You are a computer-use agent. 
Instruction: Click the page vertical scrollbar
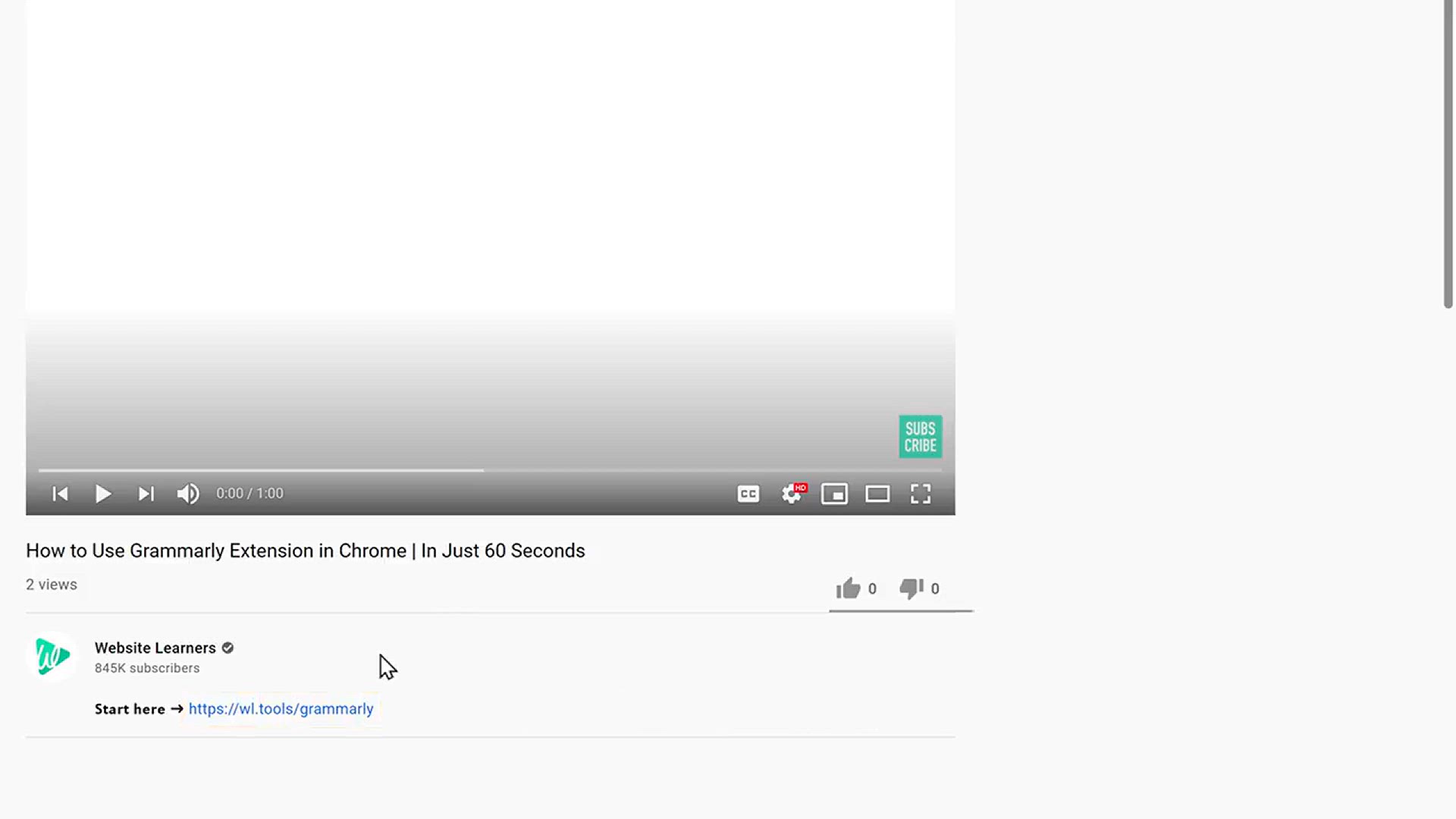pos(1448,154)
